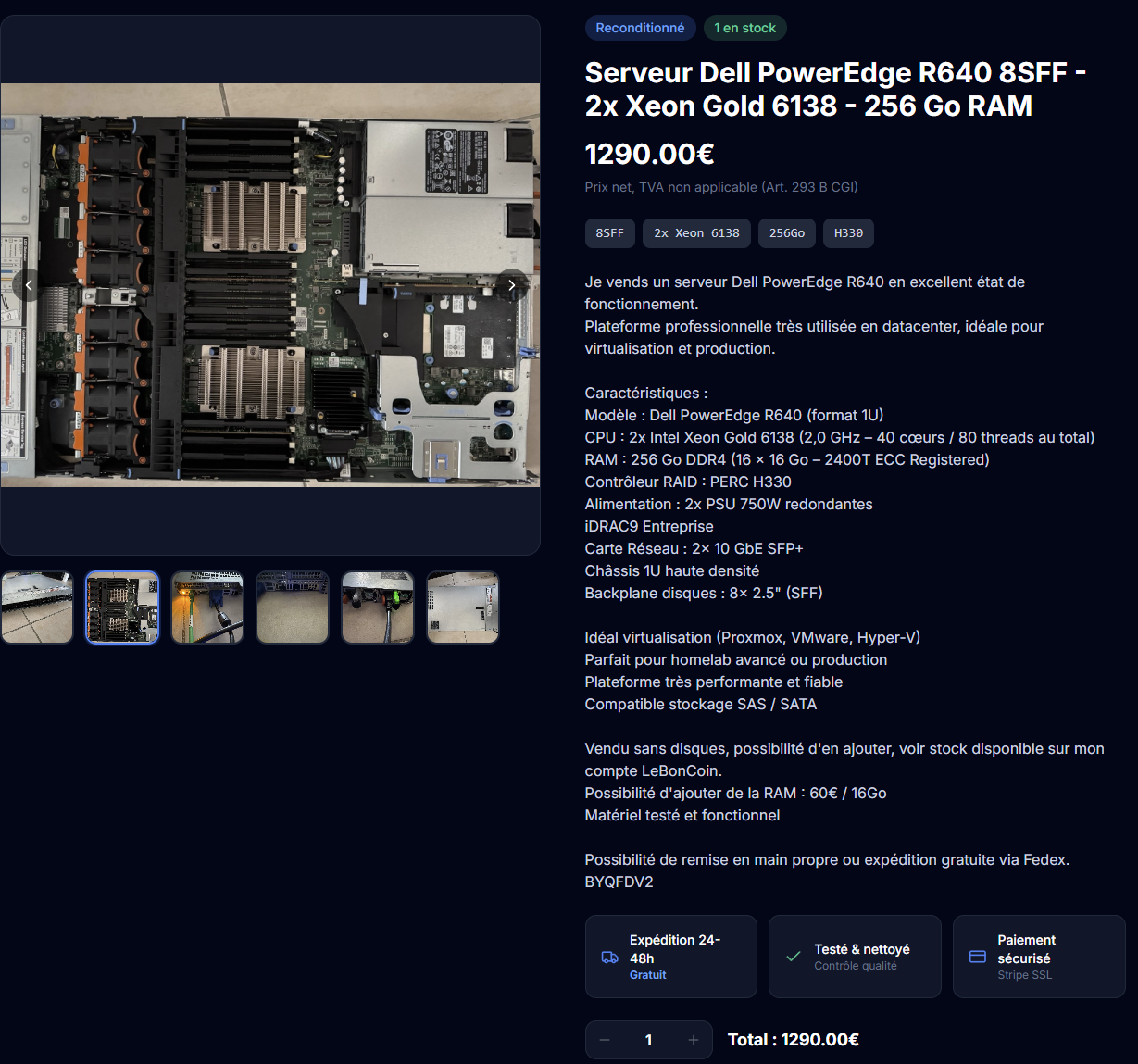1138x1064 pixels.
Task: Click the Testé & nettoyé checkmark icon
Action: click(x=794, y=957)
